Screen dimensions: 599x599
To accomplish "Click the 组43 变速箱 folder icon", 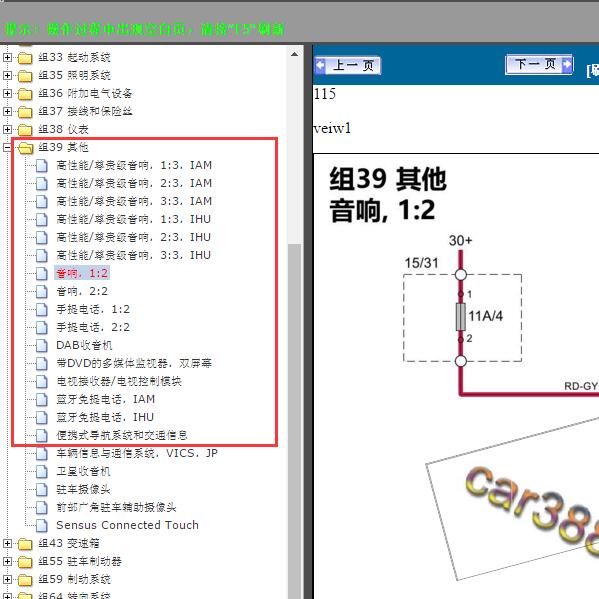I will click(x=25, y=543).
